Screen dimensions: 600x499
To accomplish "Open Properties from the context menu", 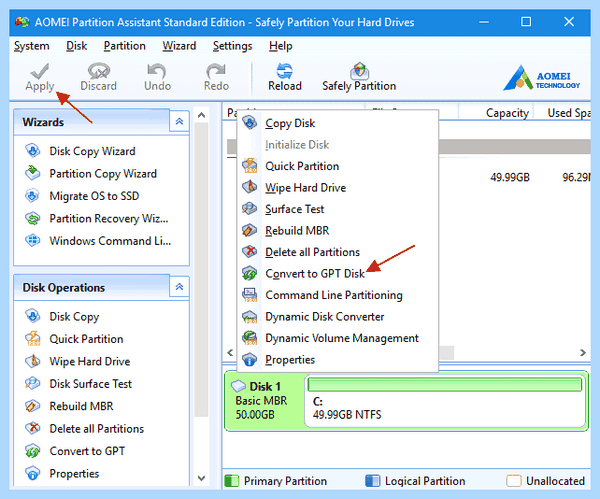I will click(338, 359).
